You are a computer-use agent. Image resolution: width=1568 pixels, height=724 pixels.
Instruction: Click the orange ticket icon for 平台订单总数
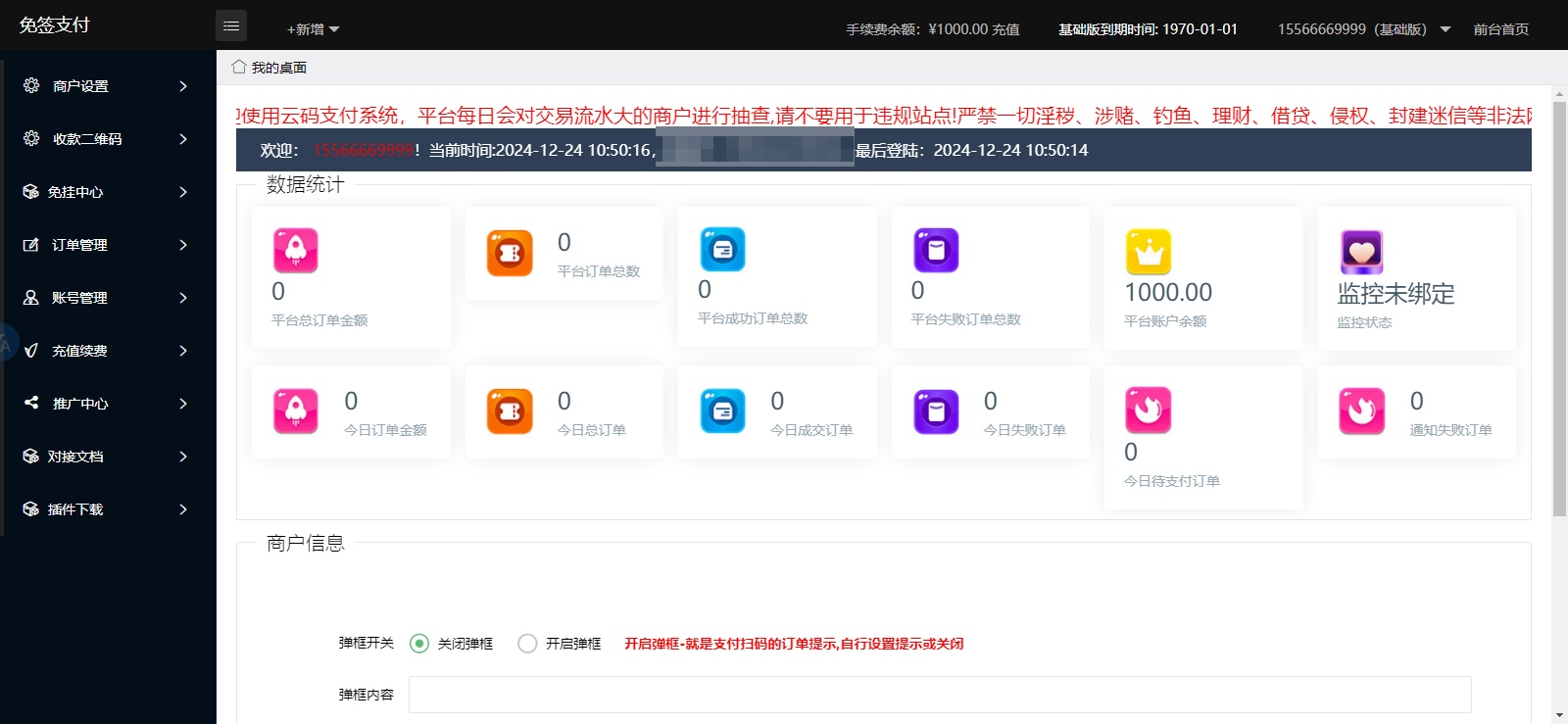[510, 253]
